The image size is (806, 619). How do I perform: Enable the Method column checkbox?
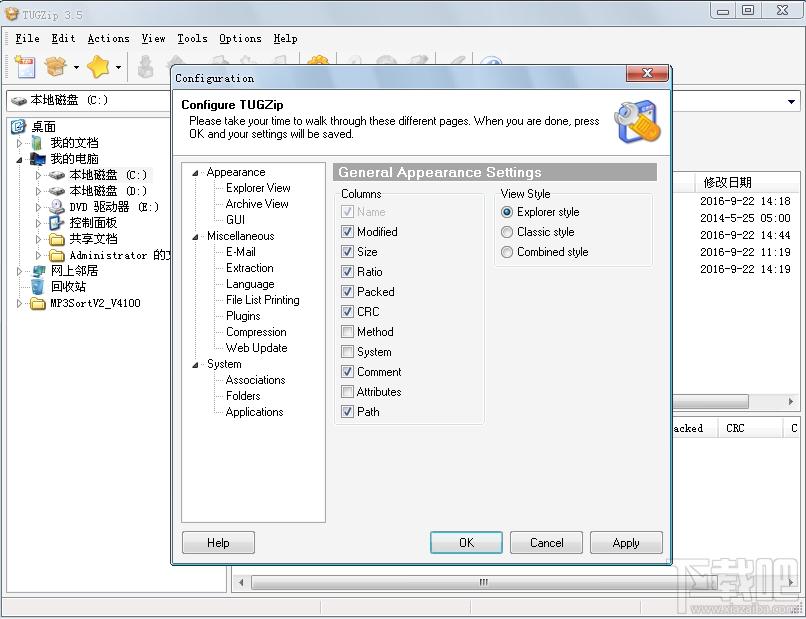click(347, 332)
